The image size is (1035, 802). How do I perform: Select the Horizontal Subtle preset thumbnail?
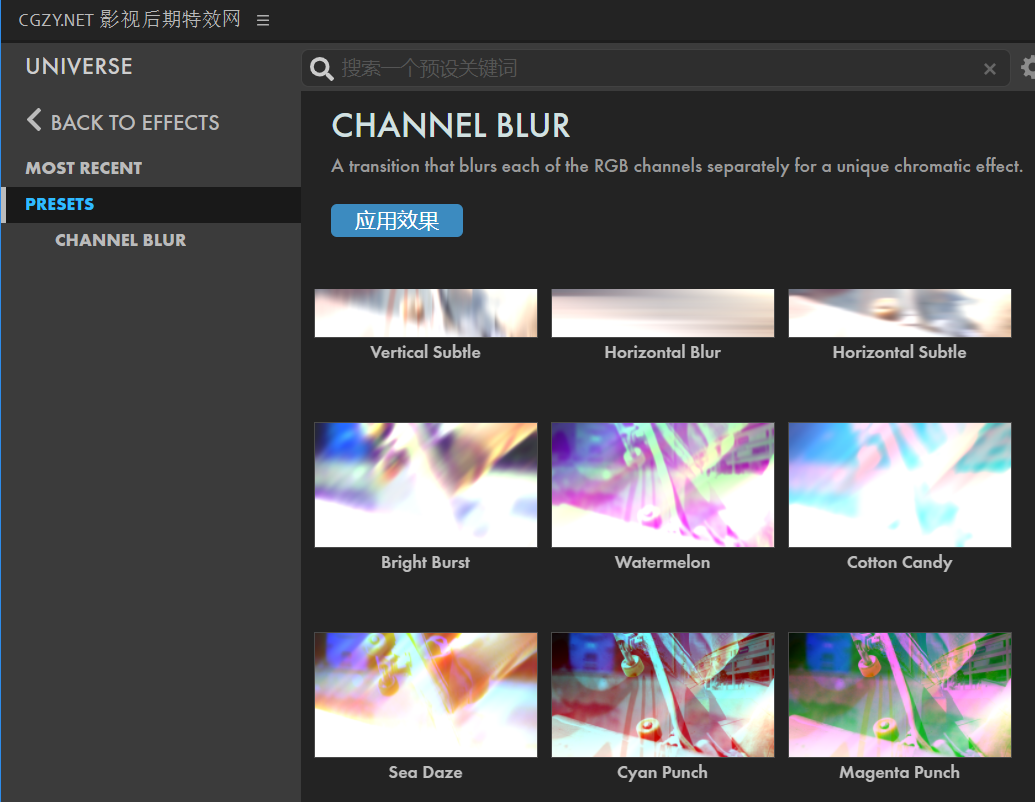click(x=900, y=313)
